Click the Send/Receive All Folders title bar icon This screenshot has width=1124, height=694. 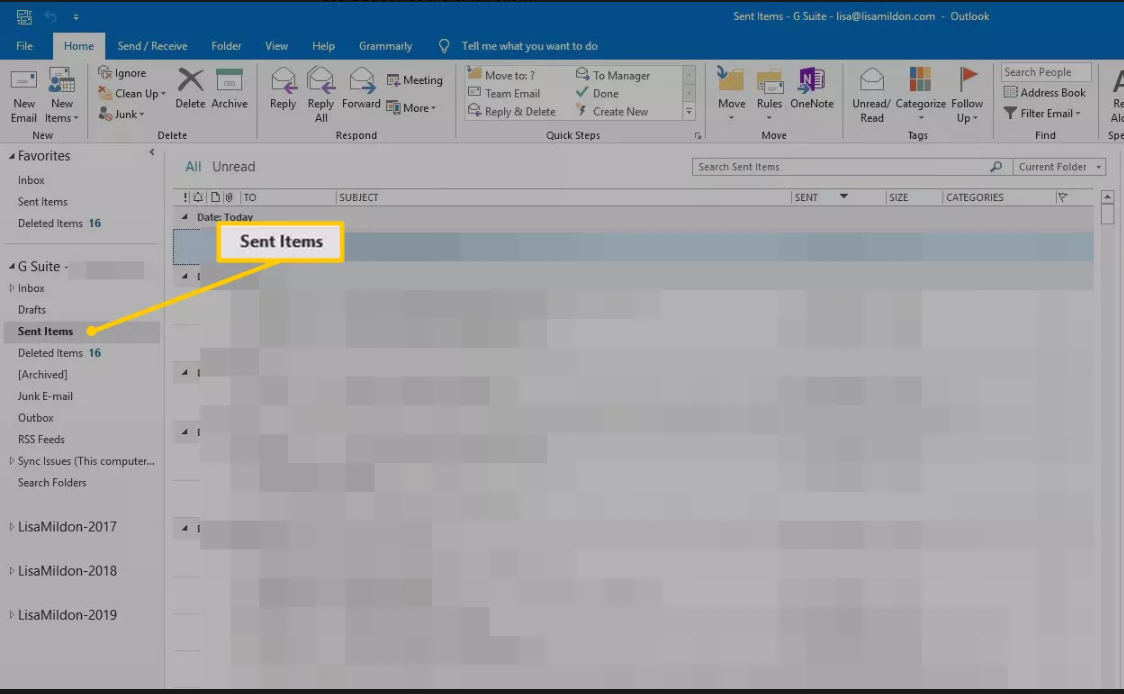coord(24,16)
